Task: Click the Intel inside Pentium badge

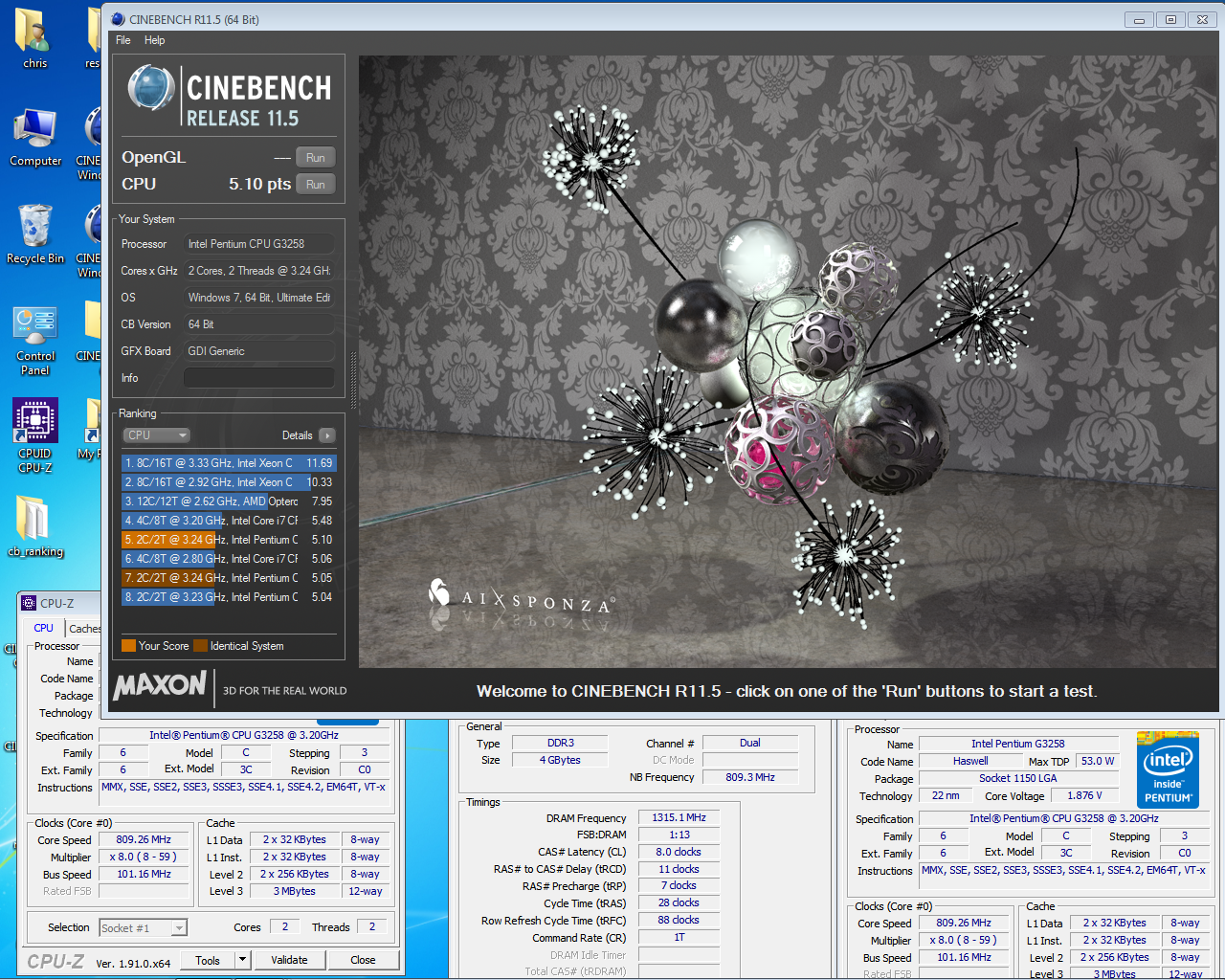Action: (1168, 769)
